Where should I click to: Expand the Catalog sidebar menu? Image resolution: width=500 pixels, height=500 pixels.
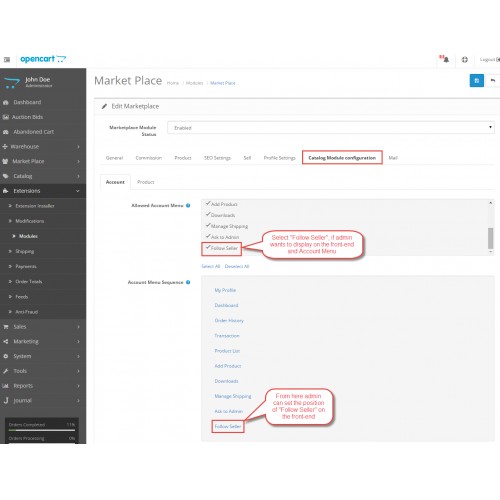pyautogui.click(x=43, y=176)
